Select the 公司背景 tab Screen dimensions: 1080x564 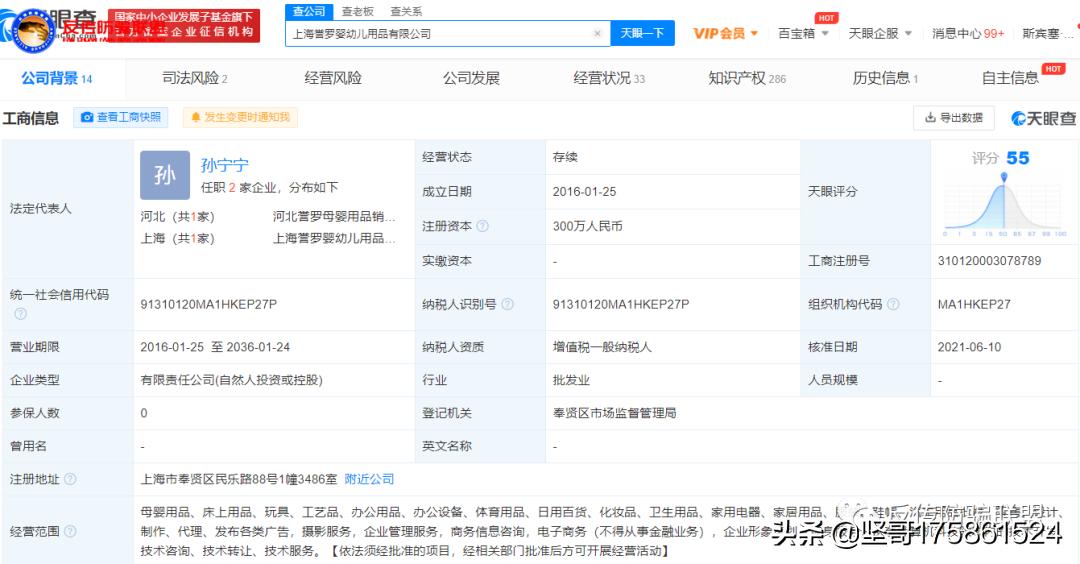(56, 79)
